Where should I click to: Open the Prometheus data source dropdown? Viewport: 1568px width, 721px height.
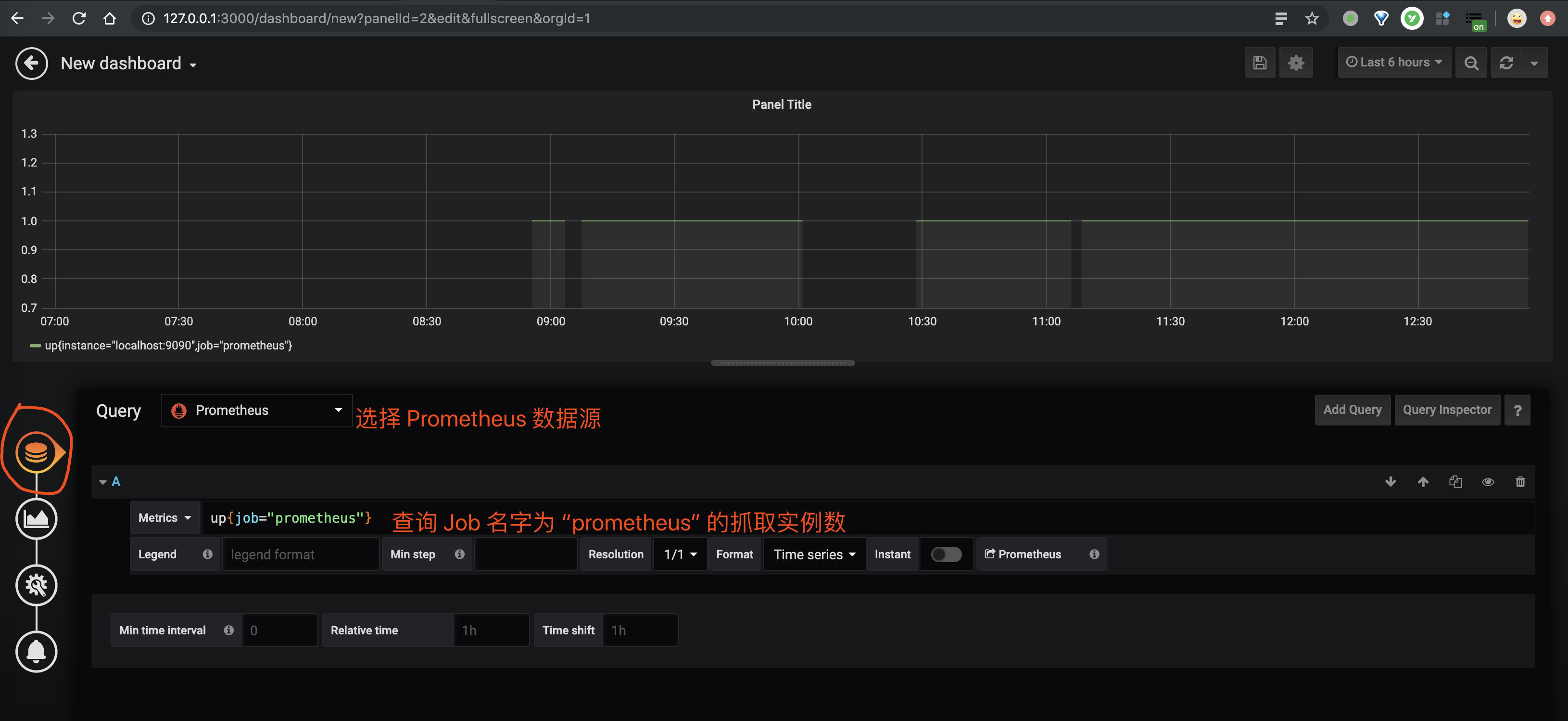pyautogui.click(x=256, y=411)
